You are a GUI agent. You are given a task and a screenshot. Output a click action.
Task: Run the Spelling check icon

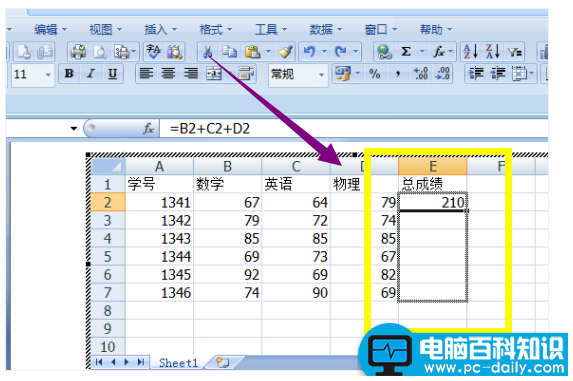click(153, 52)
